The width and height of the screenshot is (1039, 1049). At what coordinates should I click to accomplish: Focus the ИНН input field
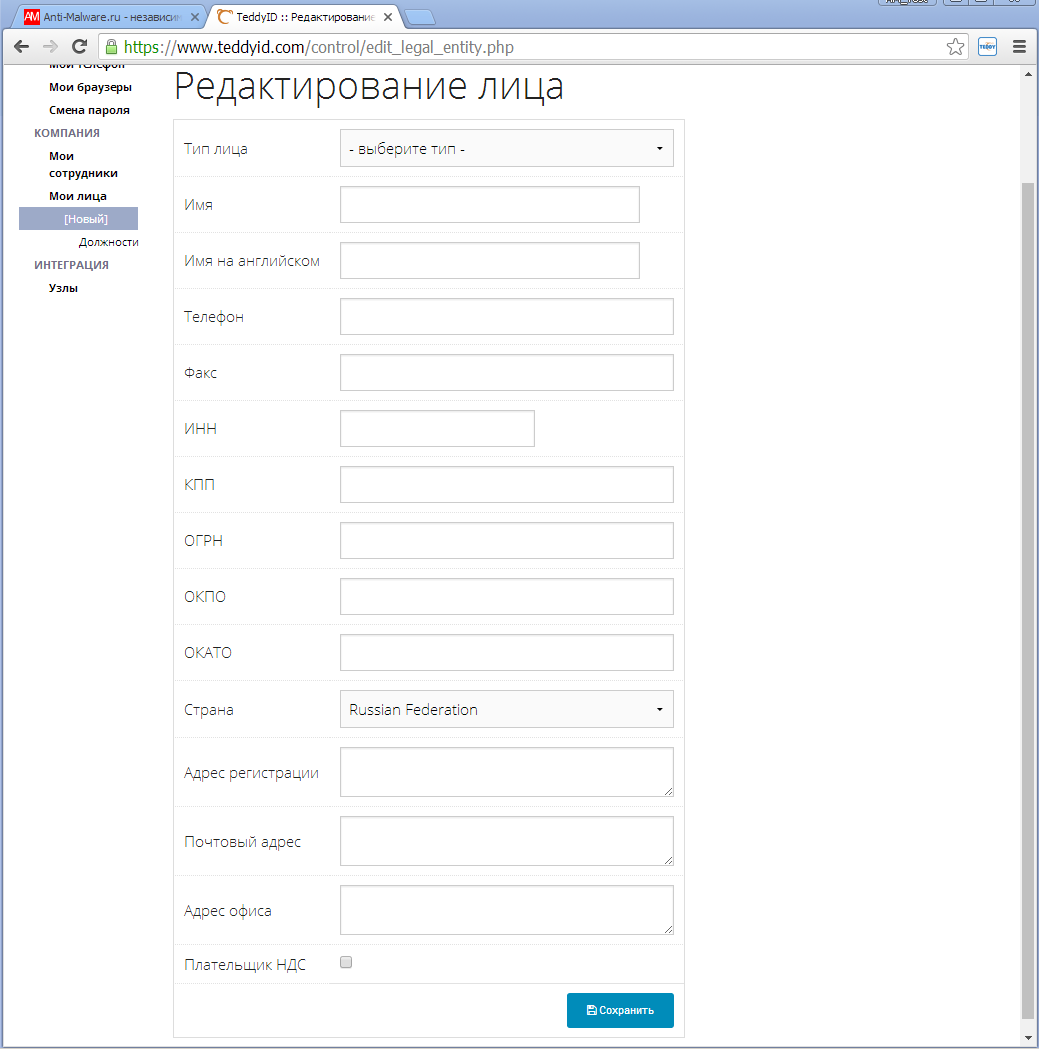click(438, 429)
